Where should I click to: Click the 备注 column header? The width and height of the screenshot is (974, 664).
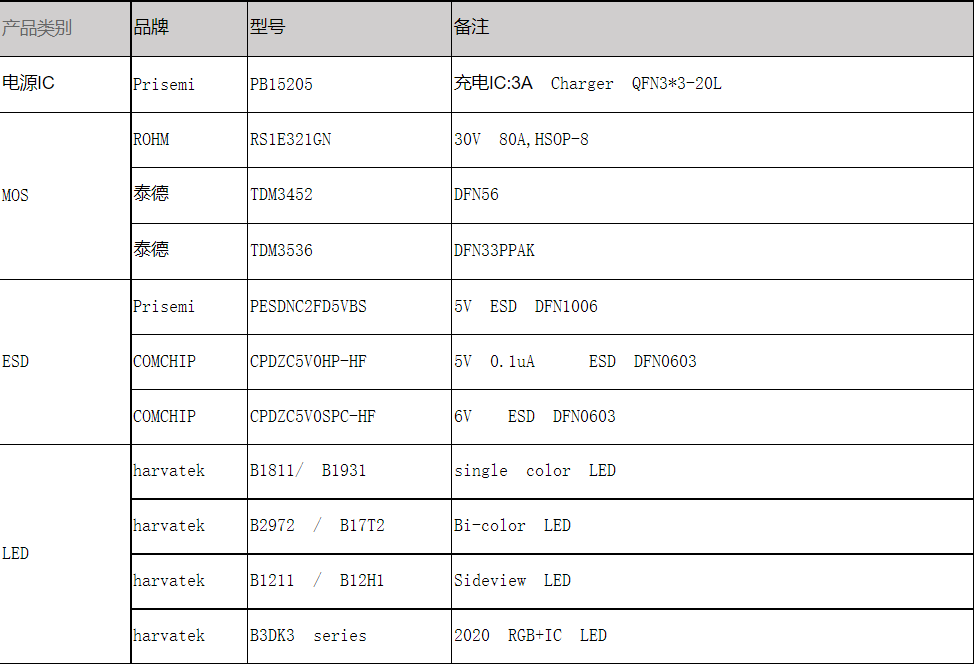[x=712, y=29]
